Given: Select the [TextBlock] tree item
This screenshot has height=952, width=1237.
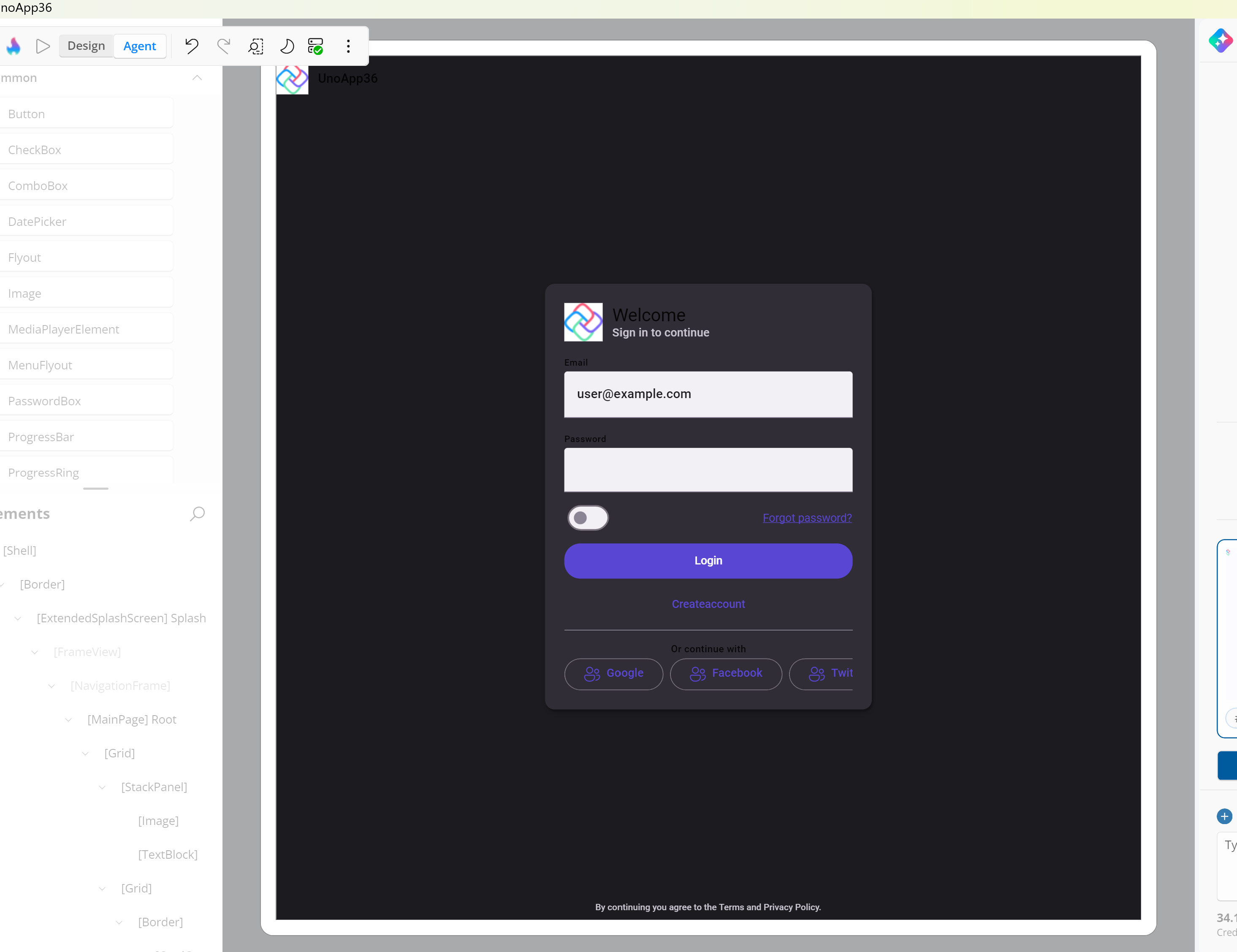Looking at the screenshot, I should coord(168,854).
